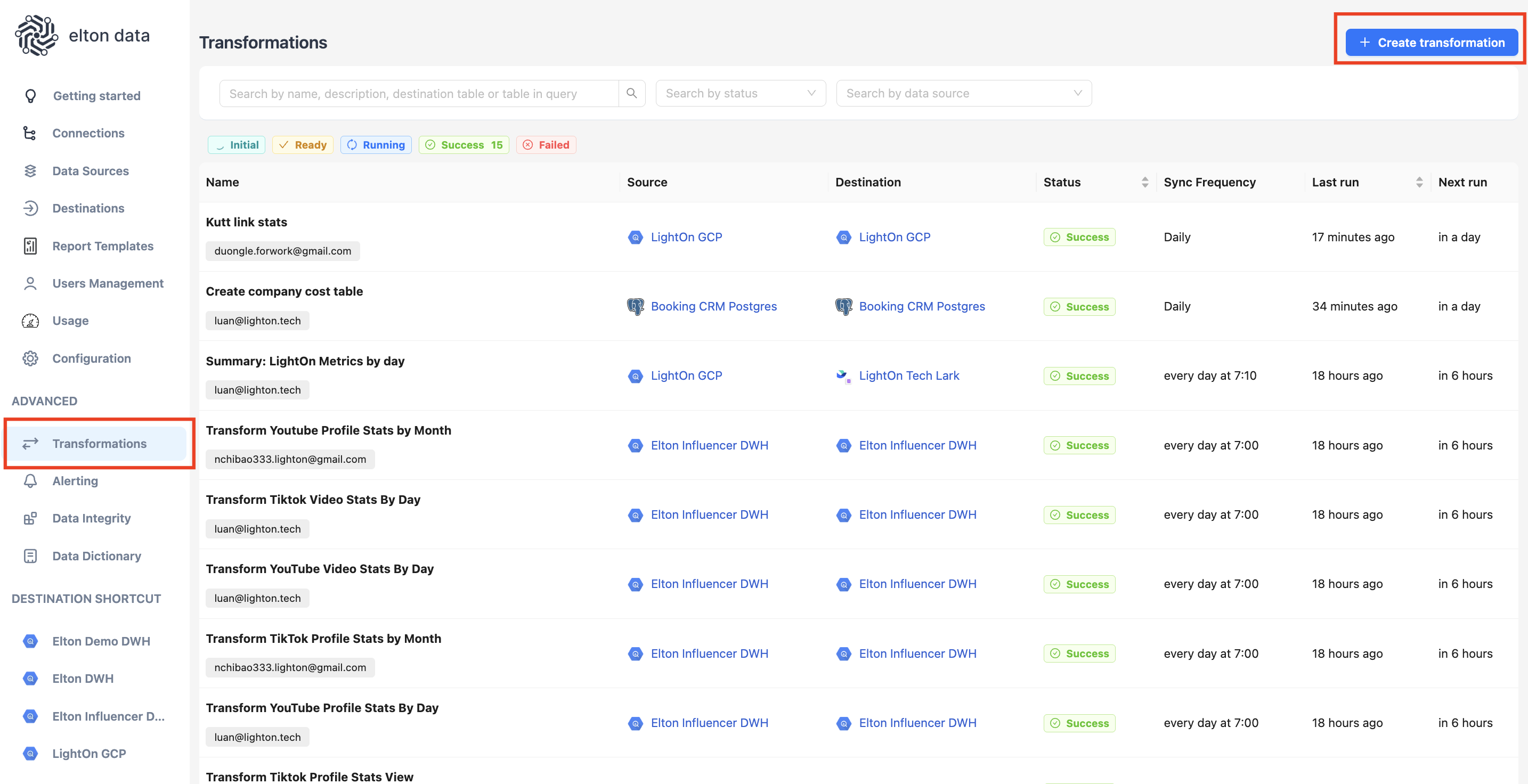Click Elton Demo DWH BigQuery icon
The image size is (1528, 784).
point(30,641)
